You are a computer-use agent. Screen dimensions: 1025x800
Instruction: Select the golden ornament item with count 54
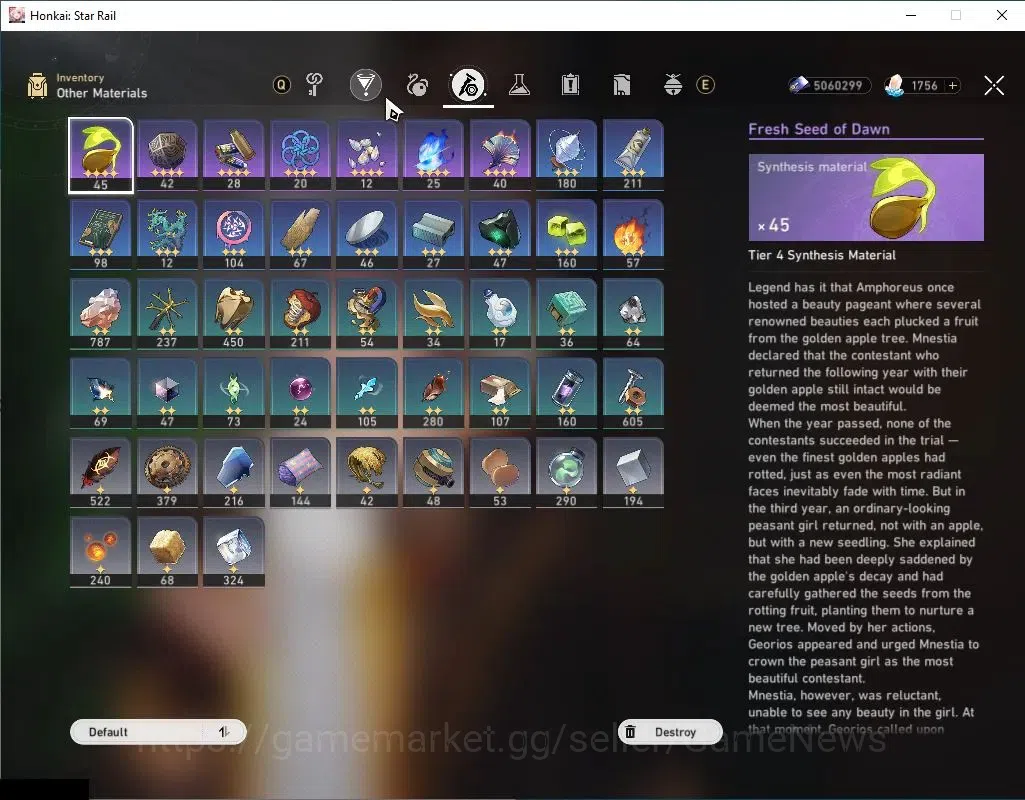click(366, 314)
